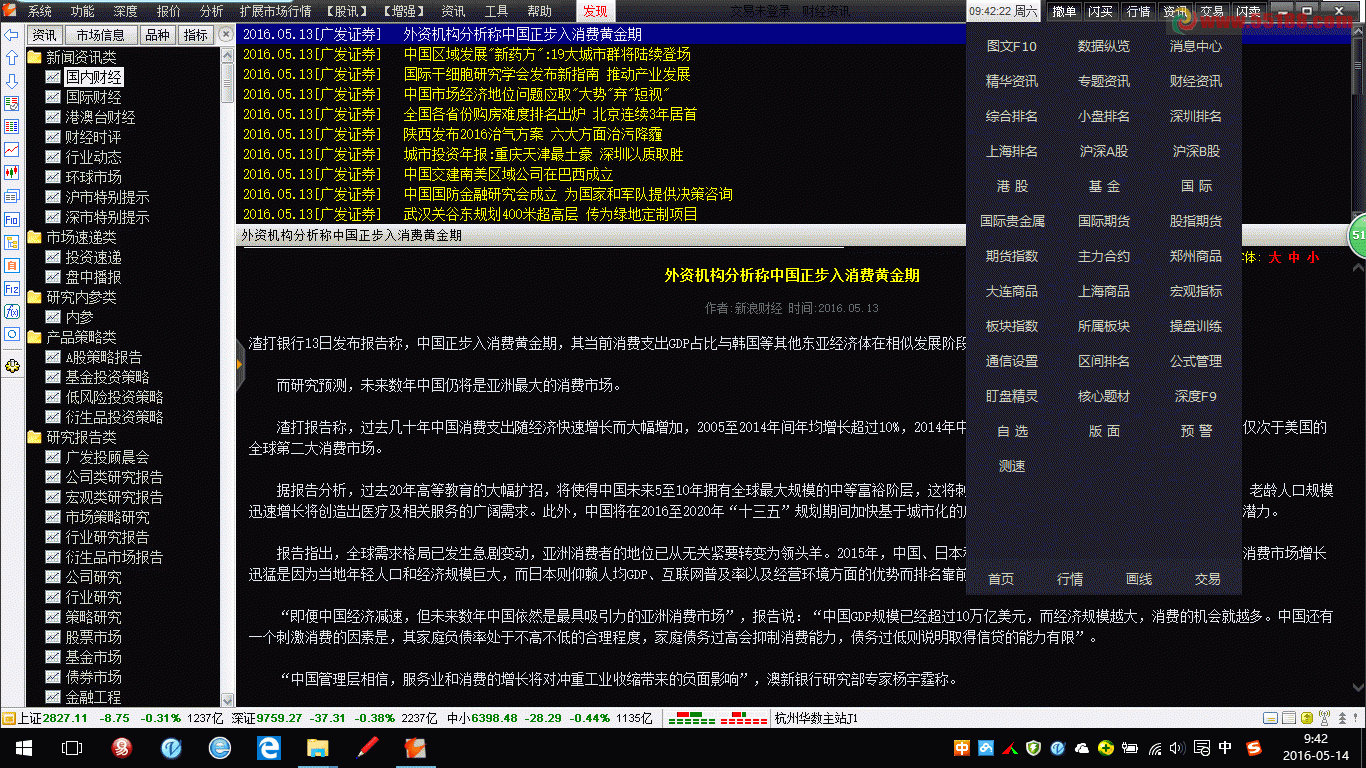This screenshot has height=768, width=1366.
Task: Switch to the 指标 tab
Action: pos(197,35)
